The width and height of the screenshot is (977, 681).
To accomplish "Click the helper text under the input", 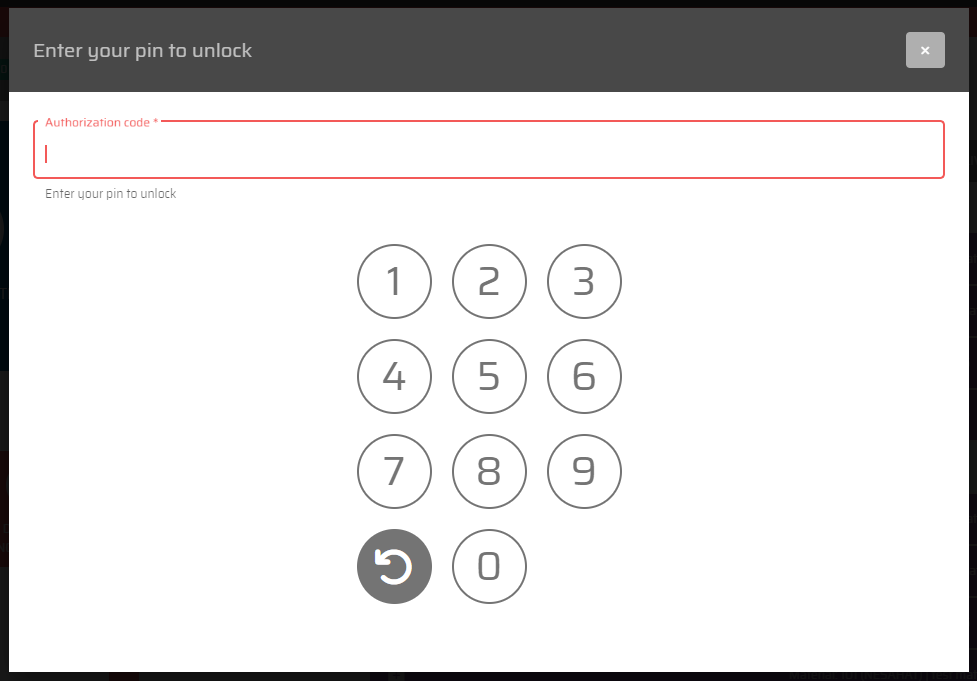I will pos(110,194).
